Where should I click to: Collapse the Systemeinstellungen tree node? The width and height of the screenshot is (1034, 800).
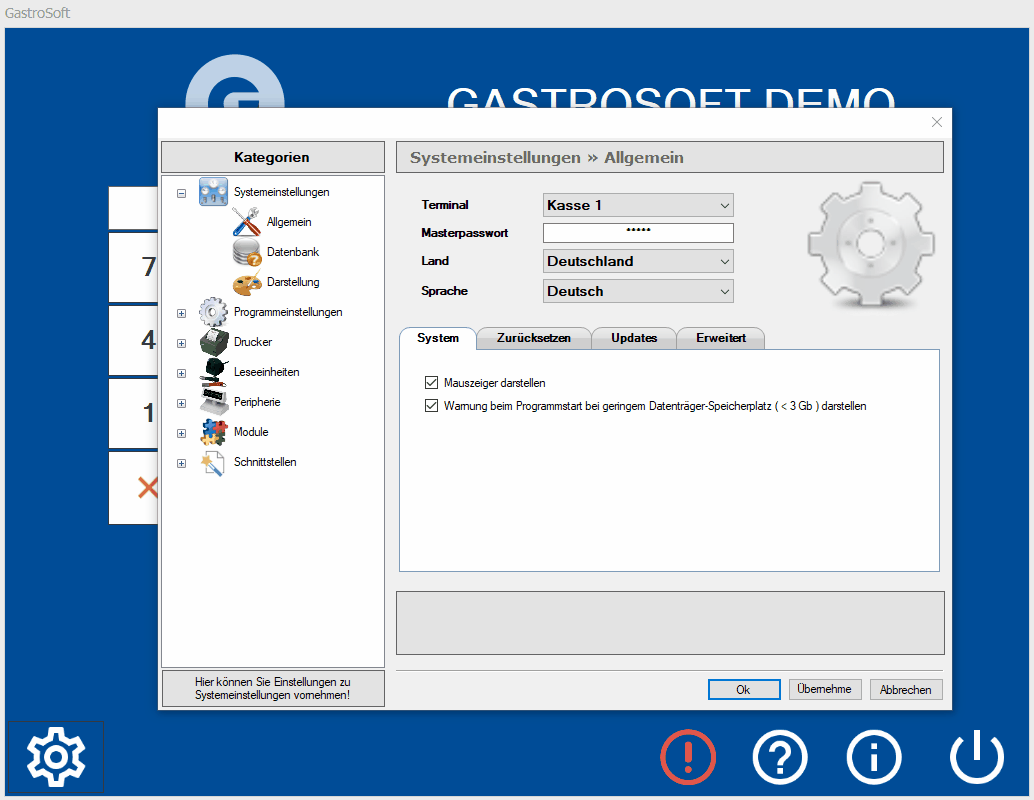coord(181,193)
